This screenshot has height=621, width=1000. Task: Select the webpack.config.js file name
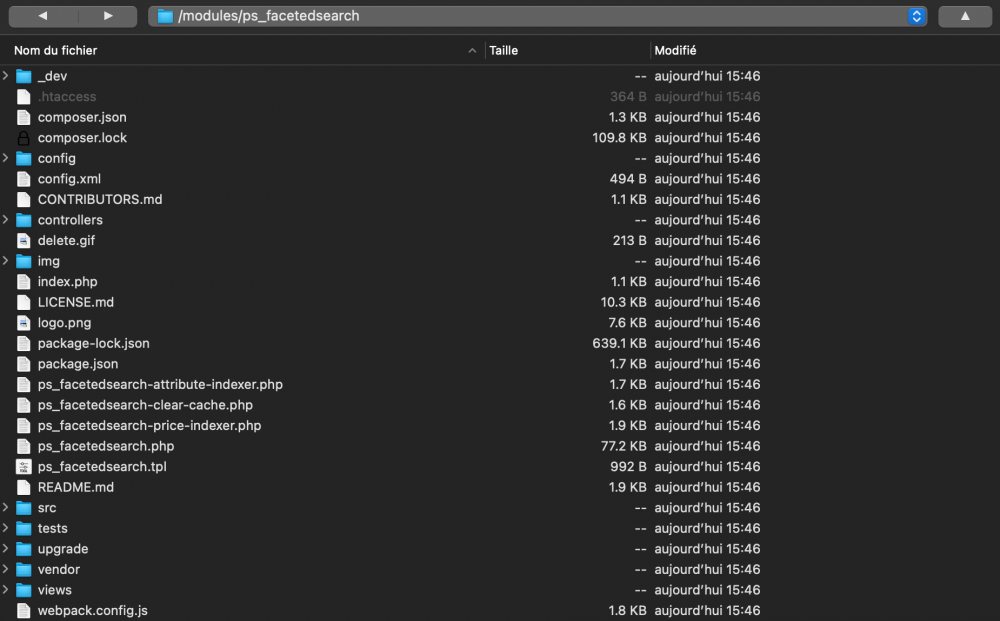92,610
